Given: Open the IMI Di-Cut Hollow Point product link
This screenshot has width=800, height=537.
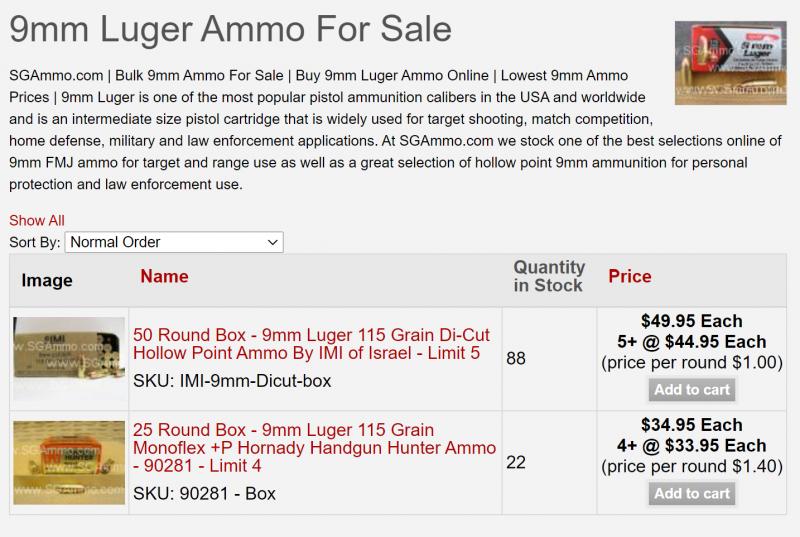Looking at the screenshot, I should [311, 344].
